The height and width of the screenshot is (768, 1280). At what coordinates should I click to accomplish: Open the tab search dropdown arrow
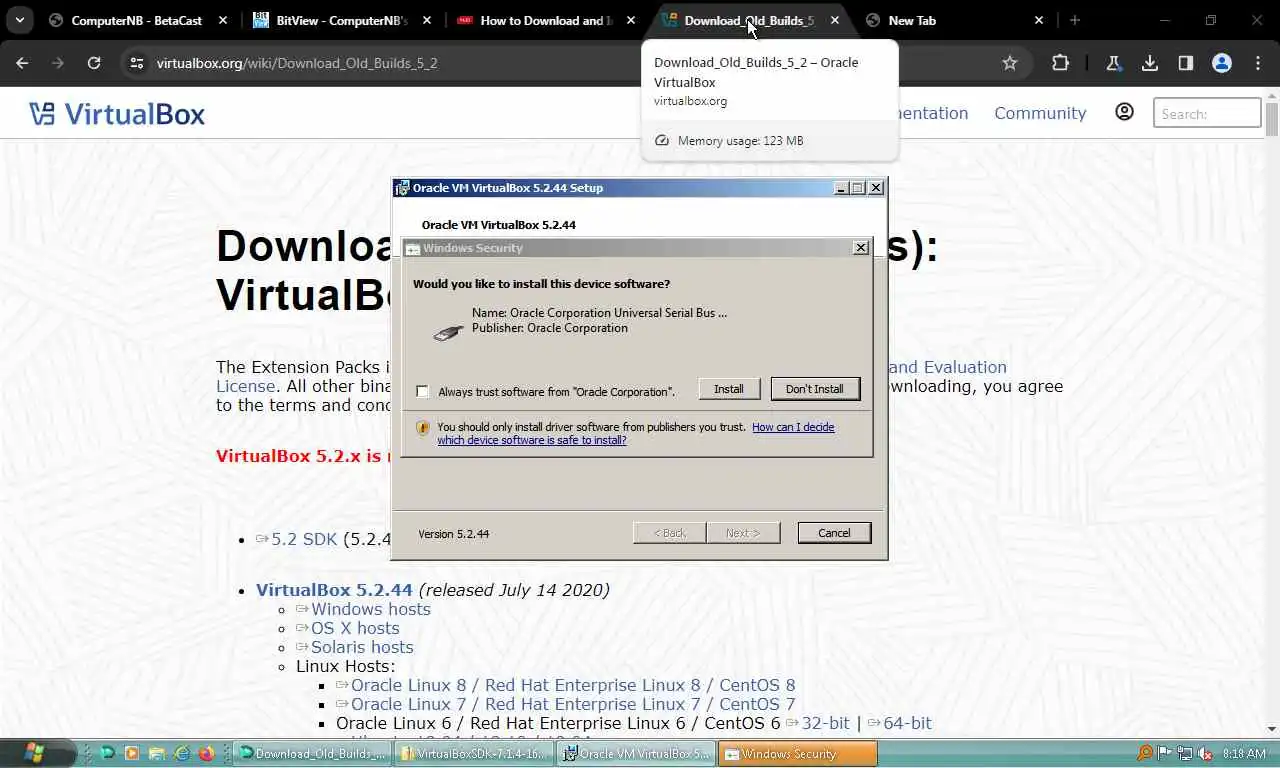(20, 20)
